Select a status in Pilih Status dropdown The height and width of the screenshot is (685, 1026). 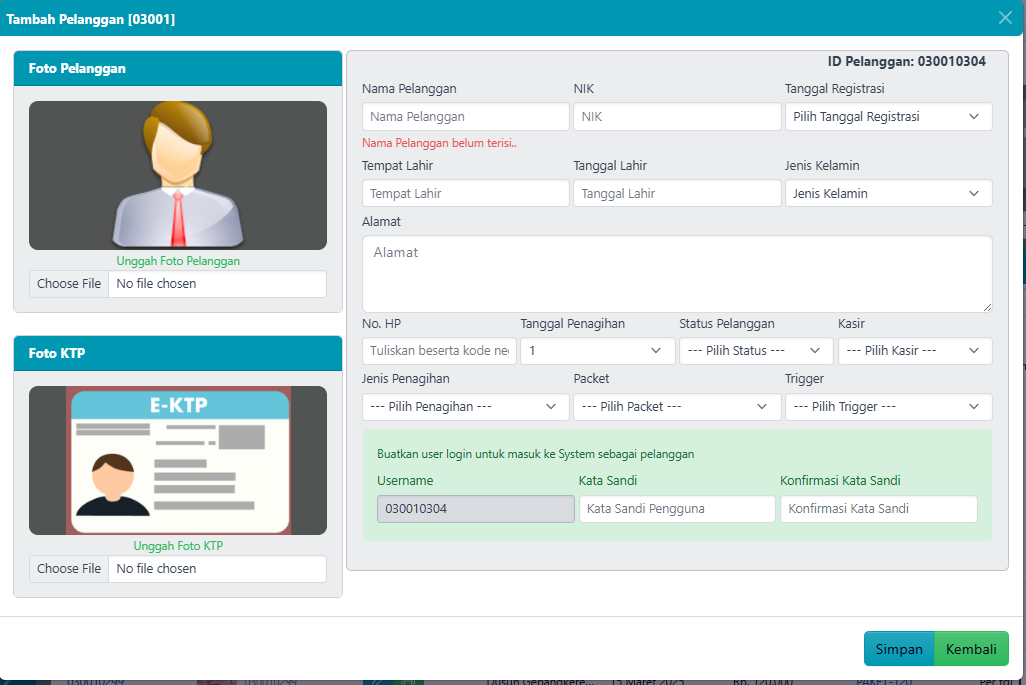tap(756, 351)
